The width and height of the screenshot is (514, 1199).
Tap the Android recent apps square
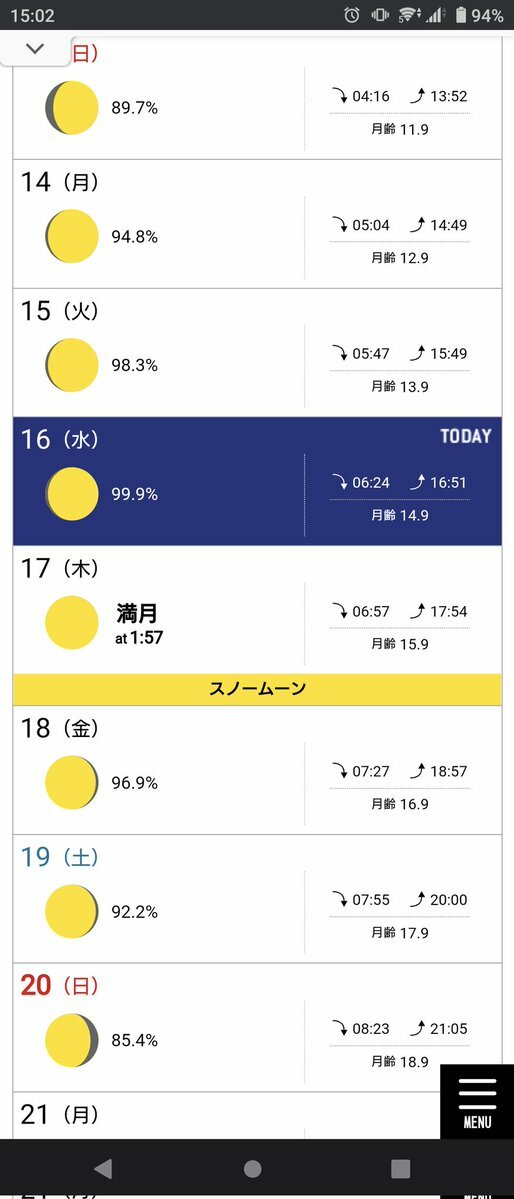coord(400,1168)
